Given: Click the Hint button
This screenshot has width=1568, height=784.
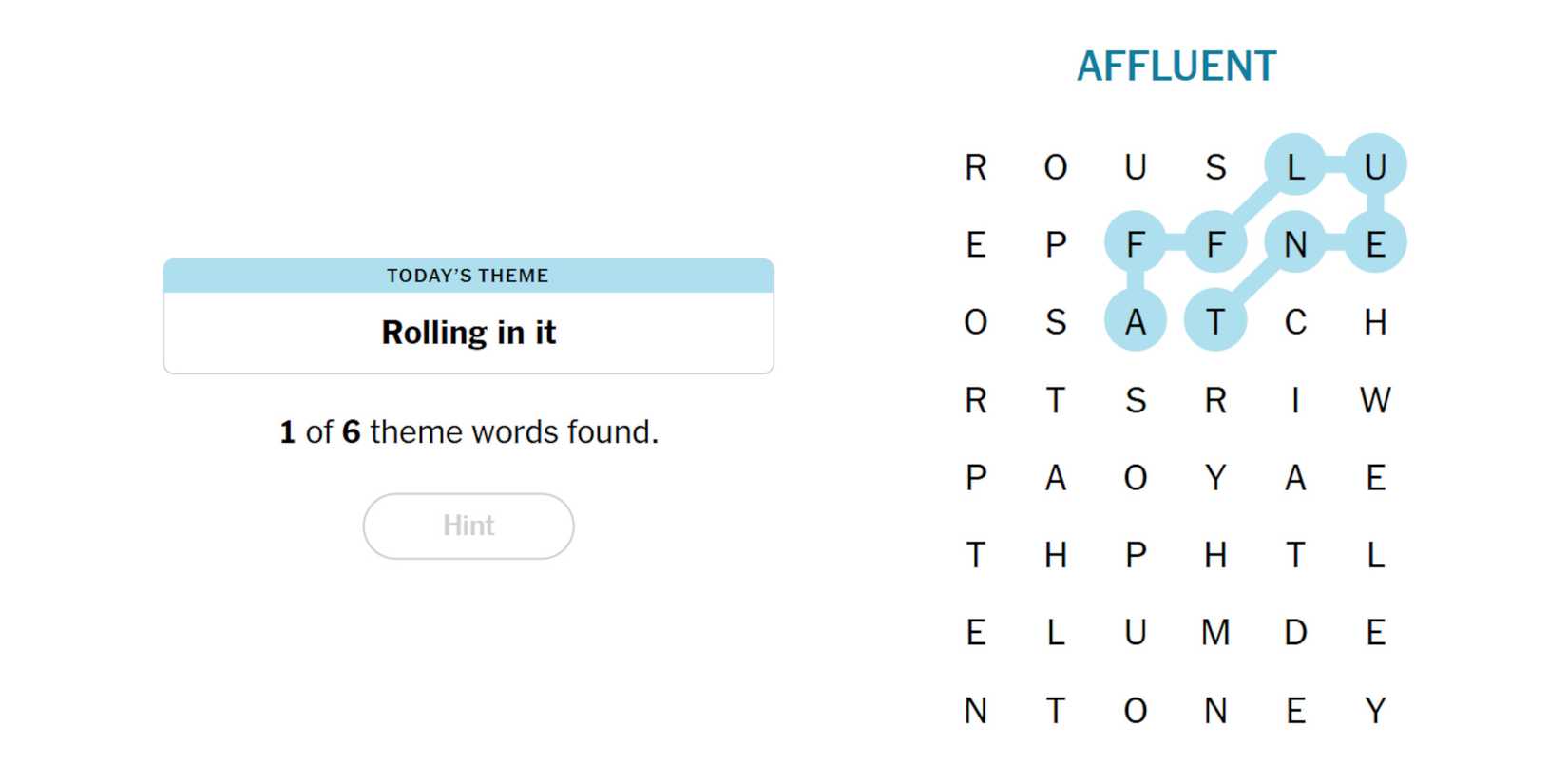Looking at the screenshot, I should pos(468,526).
